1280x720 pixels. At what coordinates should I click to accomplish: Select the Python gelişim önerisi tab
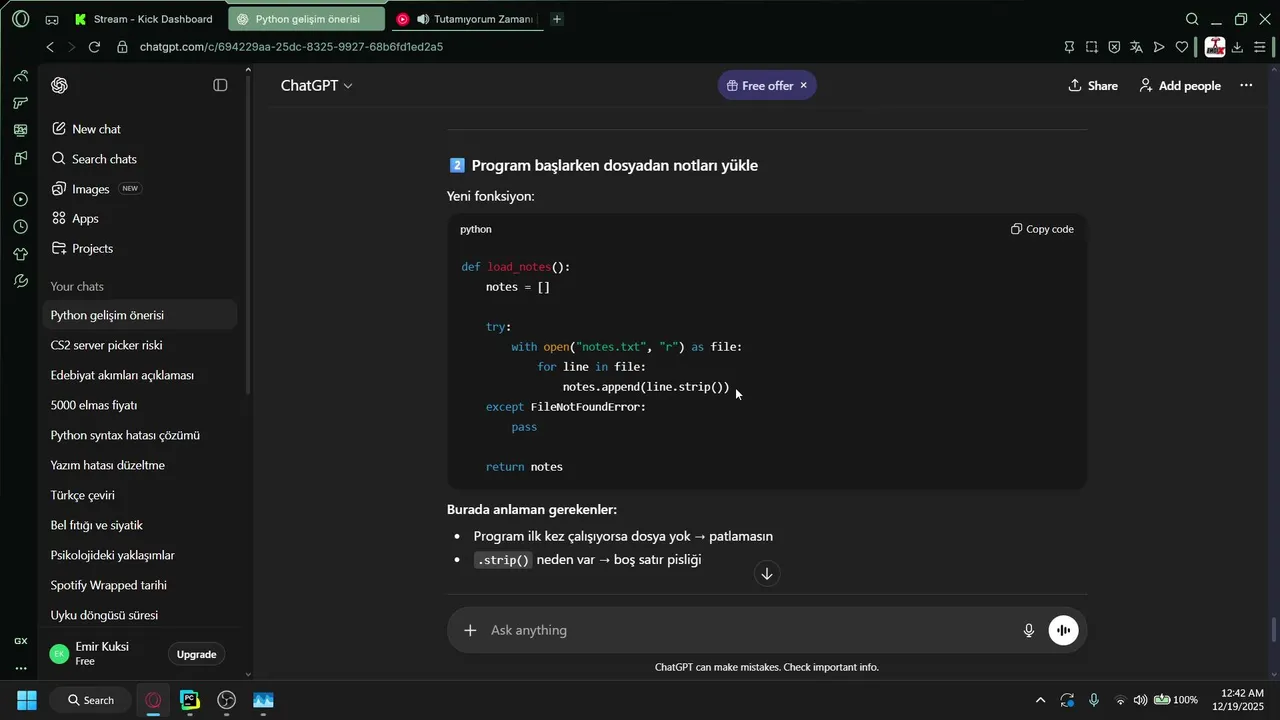tap(306, 19)
